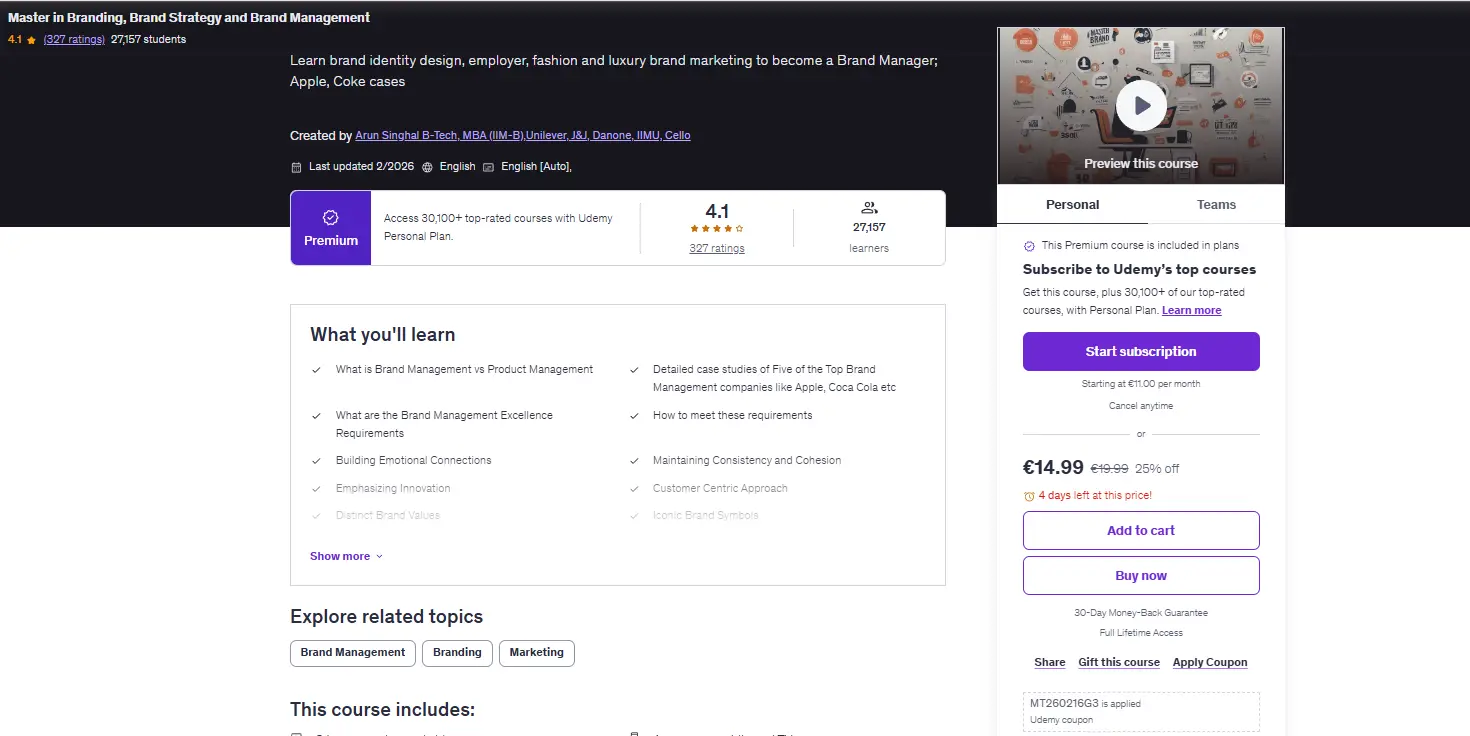The width and height of the screenshot is (1470, 736).
Task: Expand the Show more chevron
Action: click(379, 557)
